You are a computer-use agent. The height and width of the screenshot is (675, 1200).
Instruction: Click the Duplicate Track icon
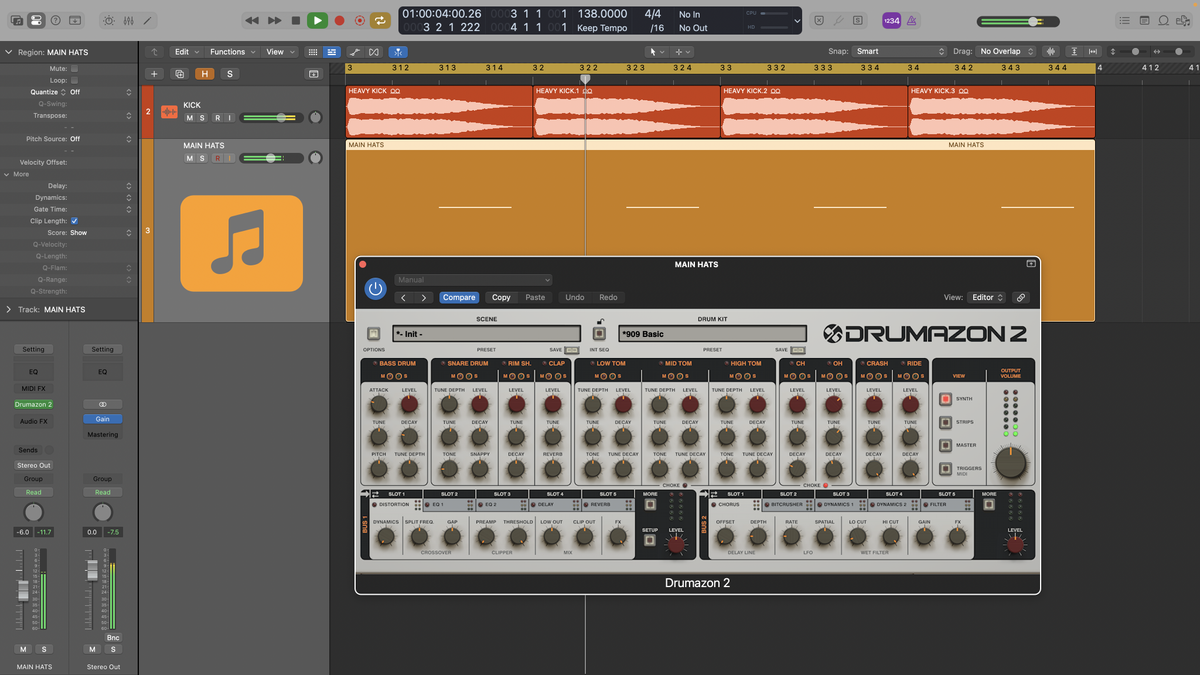tap(180, 73)
